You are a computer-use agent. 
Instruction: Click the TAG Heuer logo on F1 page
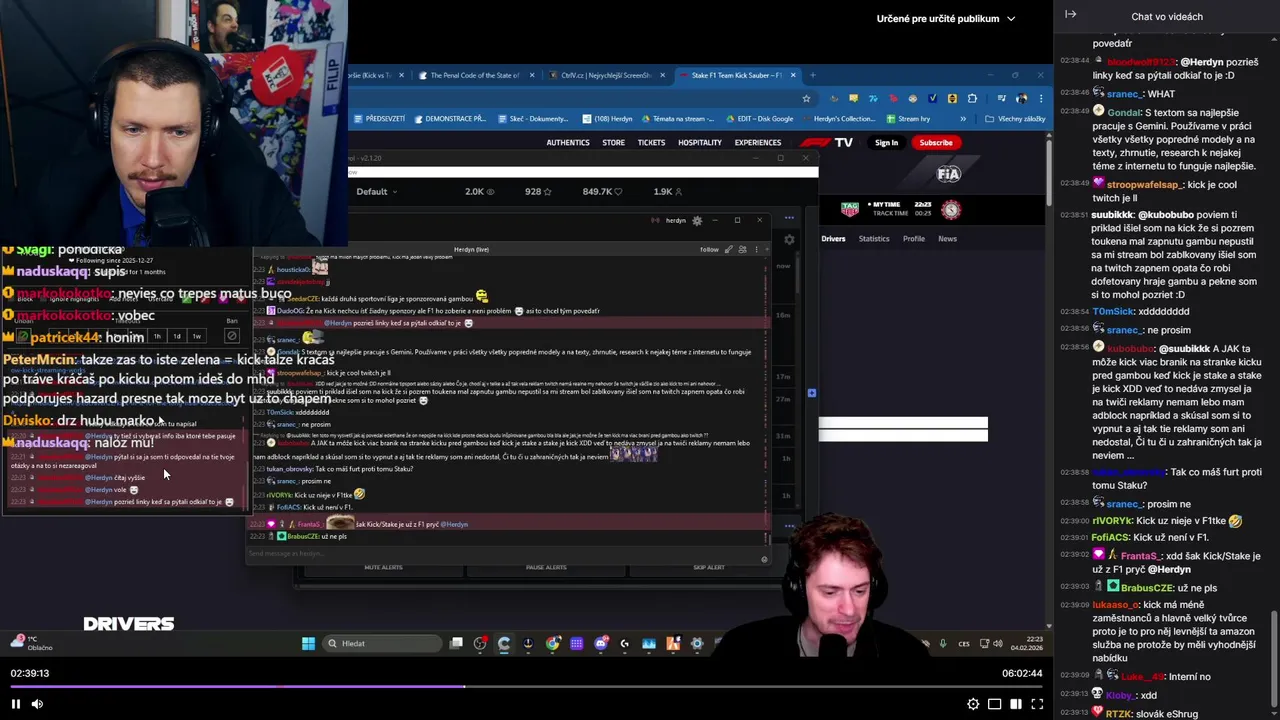[x=850, y=209]
